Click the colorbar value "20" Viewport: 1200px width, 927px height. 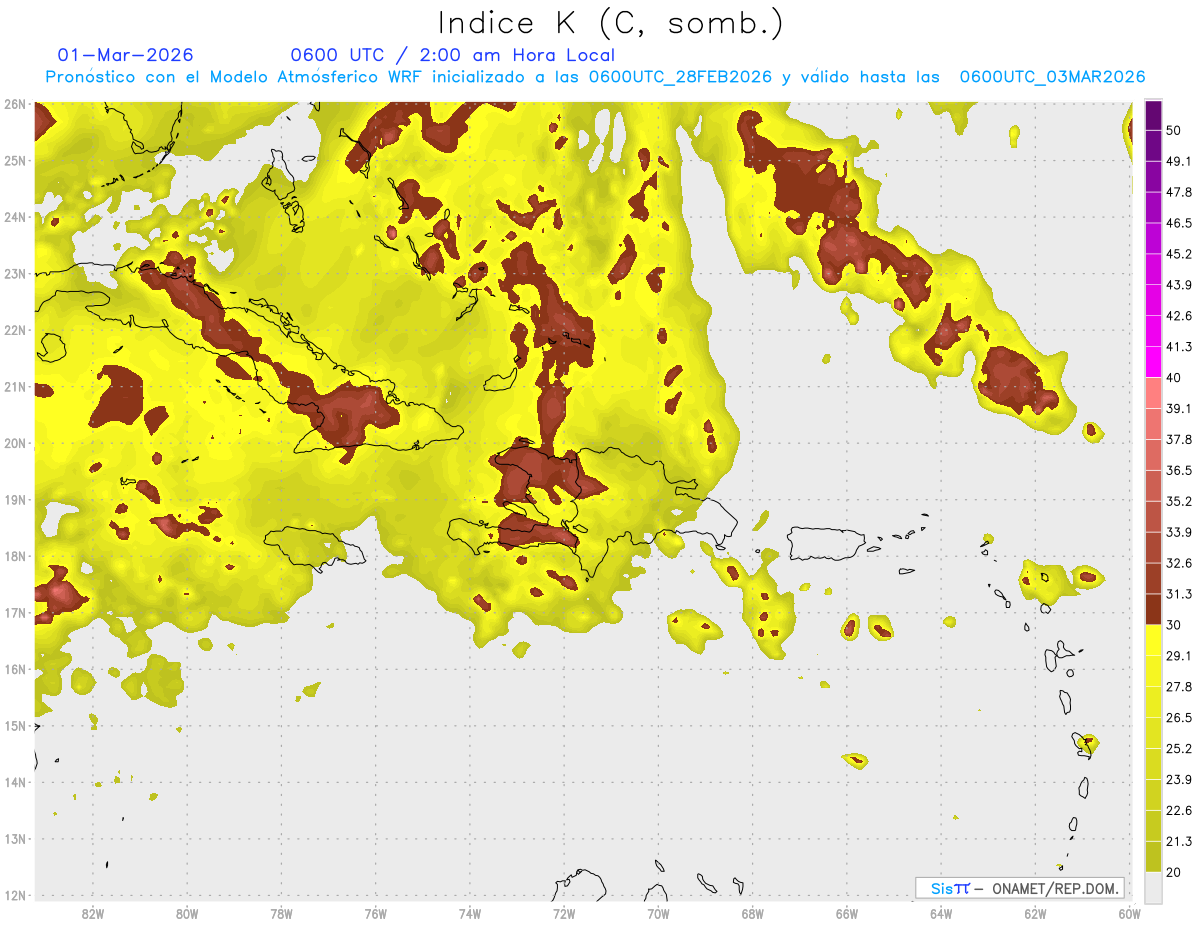tap(1175, 872)
